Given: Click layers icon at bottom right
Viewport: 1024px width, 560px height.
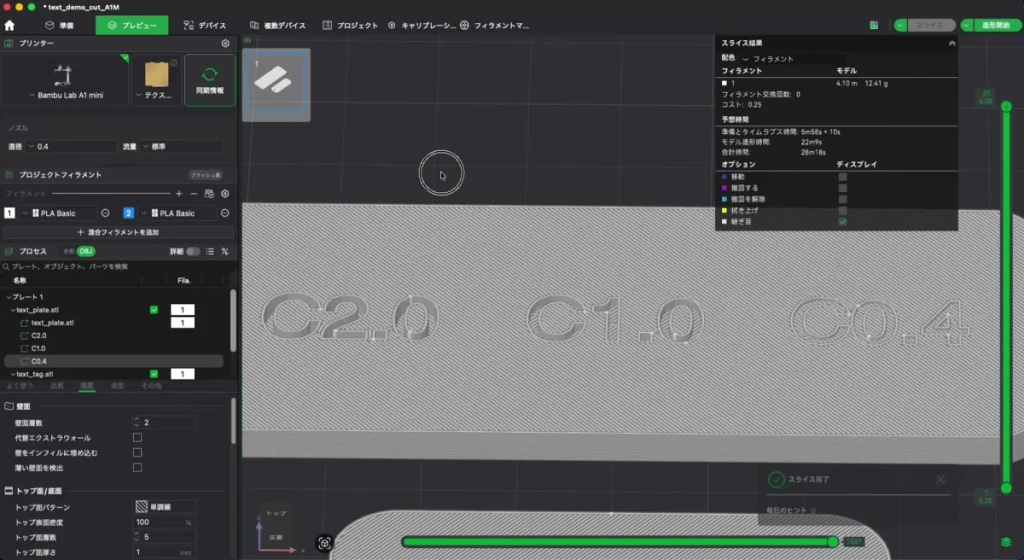Looking at the screenshot, I should pyautogui.click(x=1006, y=542).
